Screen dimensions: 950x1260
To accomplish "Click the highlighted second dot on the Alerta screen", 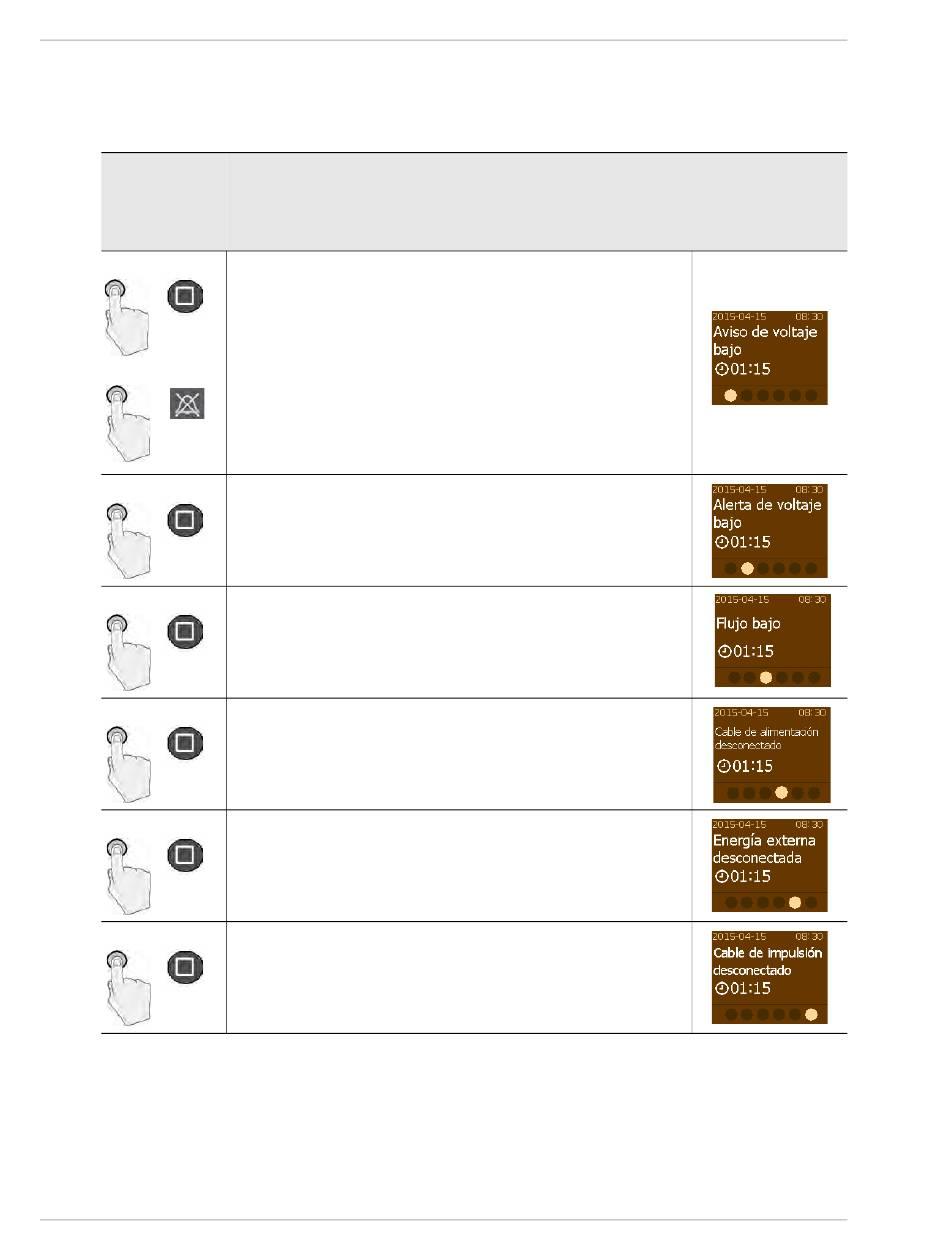I will point(747,569).
